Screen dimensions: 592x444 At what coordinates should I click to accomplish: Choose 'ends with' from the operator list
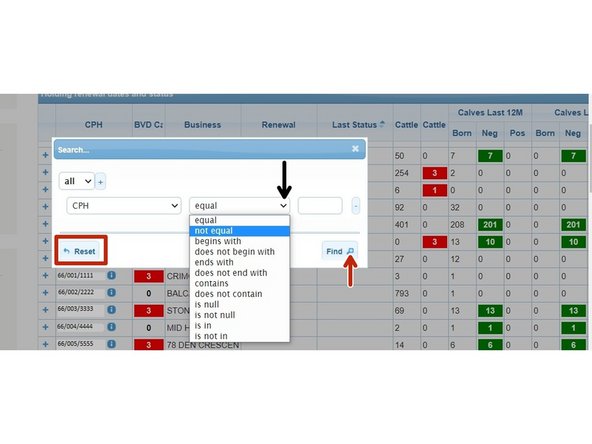coord(239,262)
